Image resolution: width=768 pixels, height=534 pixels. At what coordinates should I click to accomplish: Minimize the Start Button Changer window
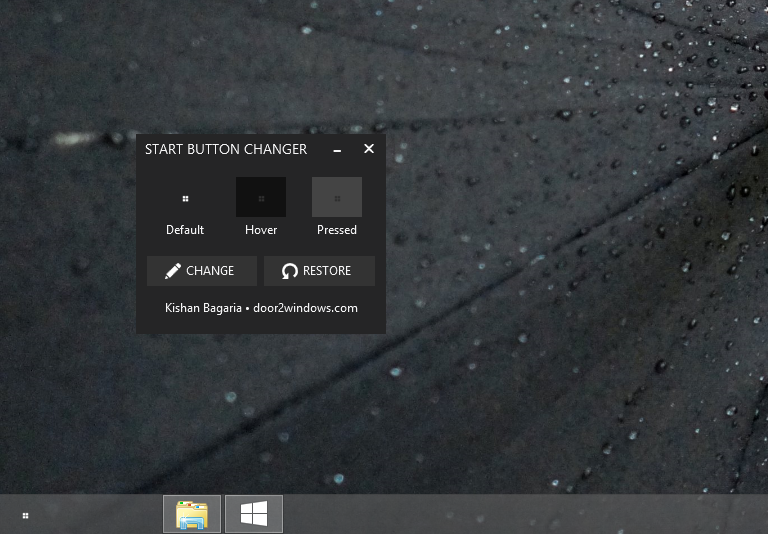[x=337, y=150]
